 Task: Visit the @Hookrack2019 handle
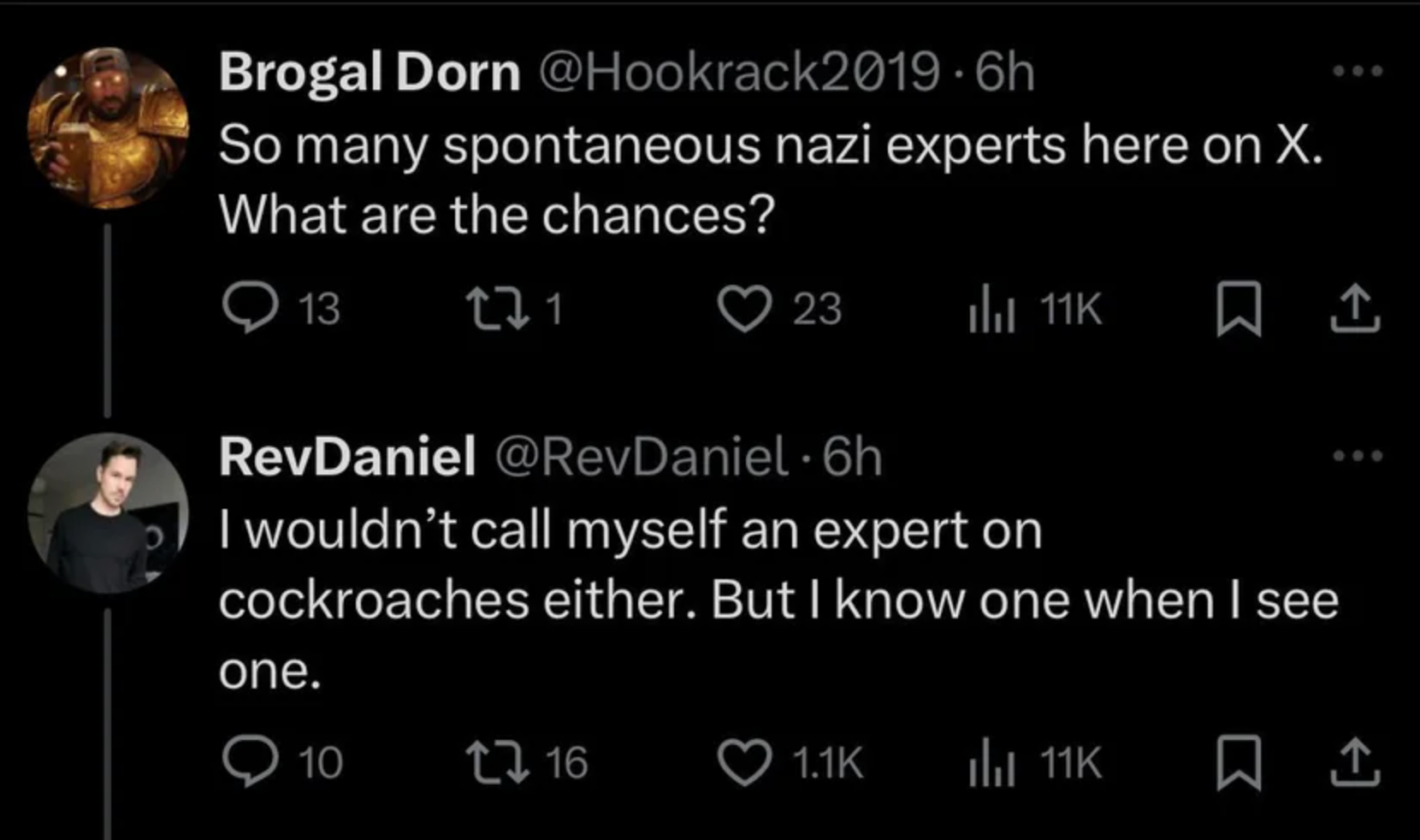[x=737, y=72]
